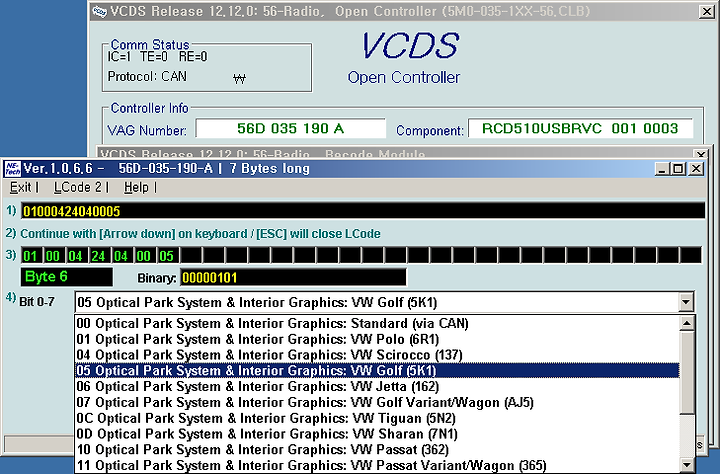Click the VCDS icon in Open Controller title bar

coord(99,11)
